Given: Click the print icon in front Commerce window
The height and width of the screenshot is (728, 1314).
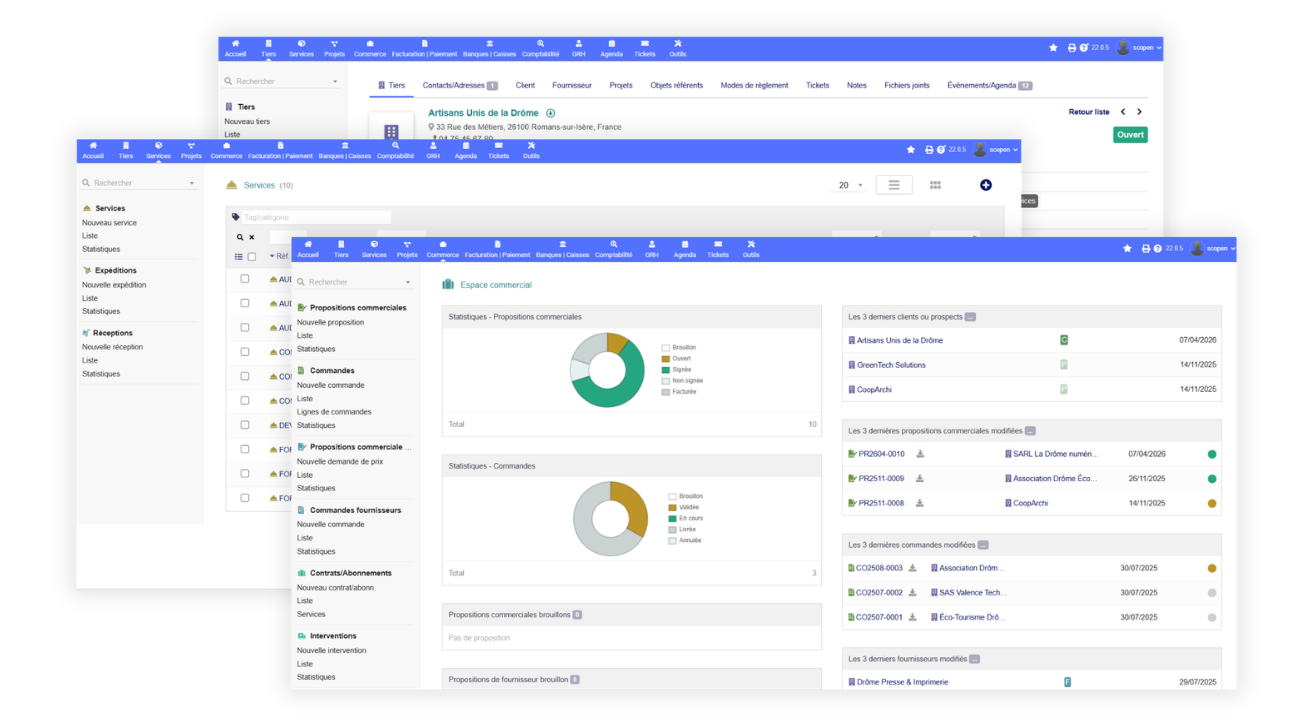Looking at the screenshot, I should (x=1146, y=249).
